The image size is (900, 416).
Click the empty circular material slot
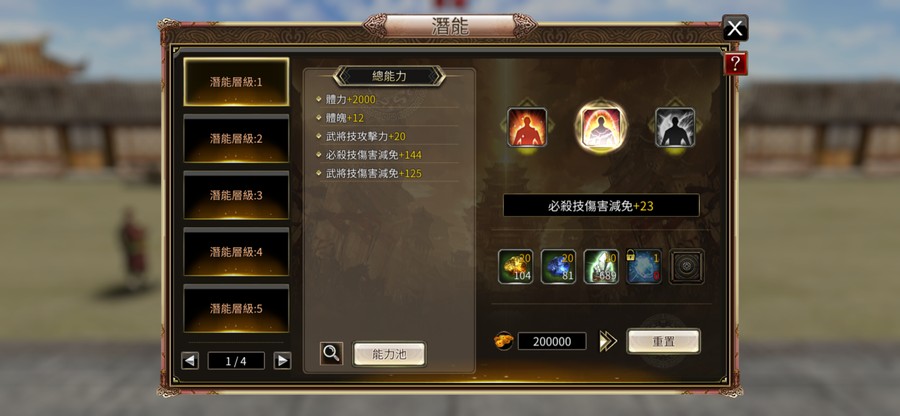686,267
